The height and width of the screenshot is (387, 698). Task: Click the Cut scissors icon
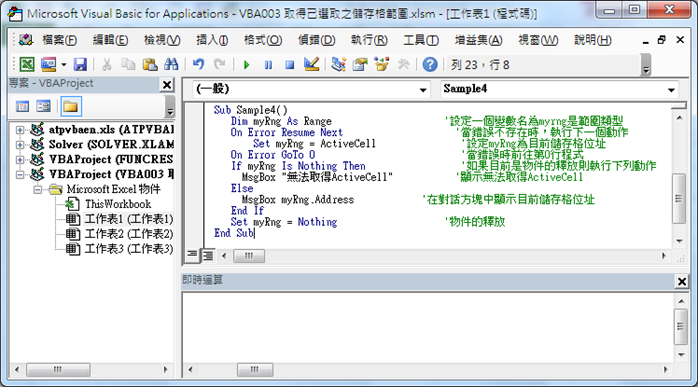(x=106, y=65)
